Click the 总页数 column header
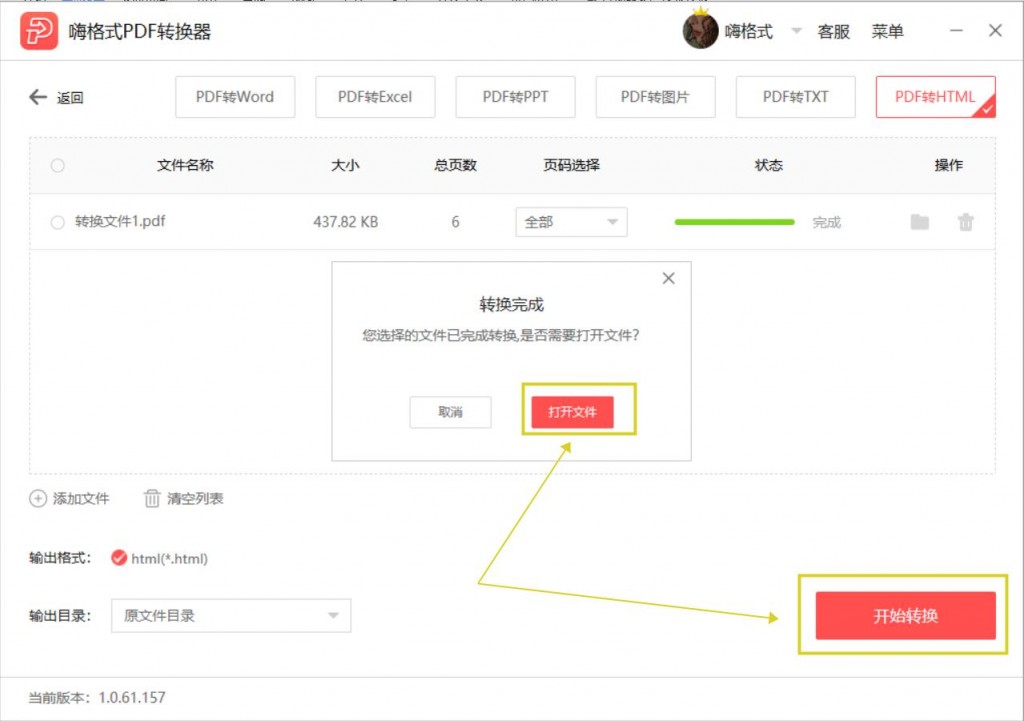The image size is (1024, 721). point(455,165)
